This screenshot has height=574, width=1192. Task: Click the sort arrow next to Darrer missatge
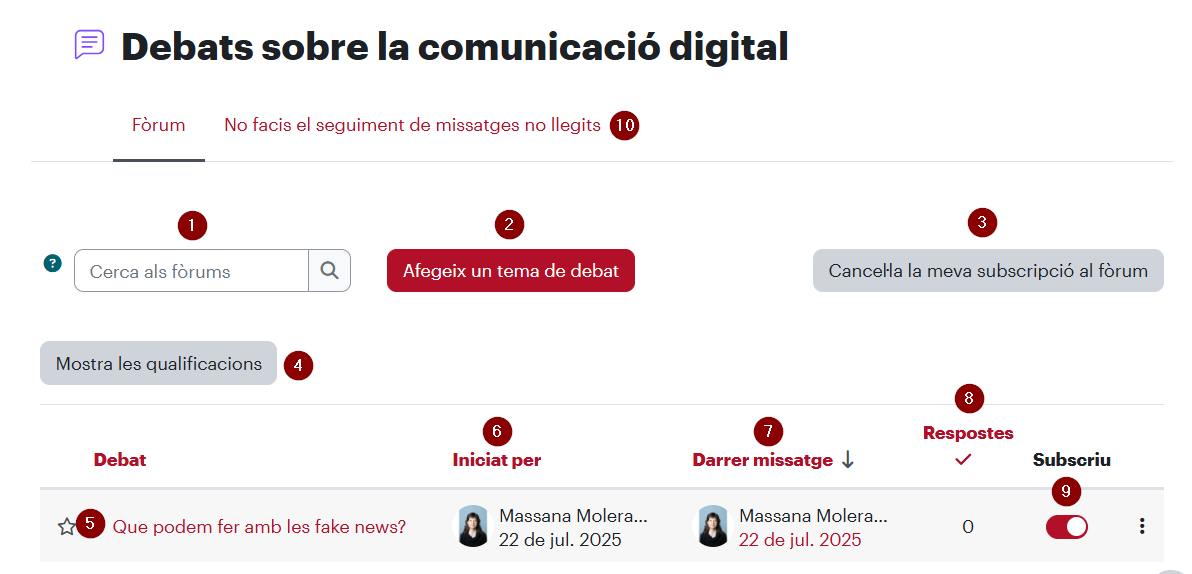pos(848,460)
